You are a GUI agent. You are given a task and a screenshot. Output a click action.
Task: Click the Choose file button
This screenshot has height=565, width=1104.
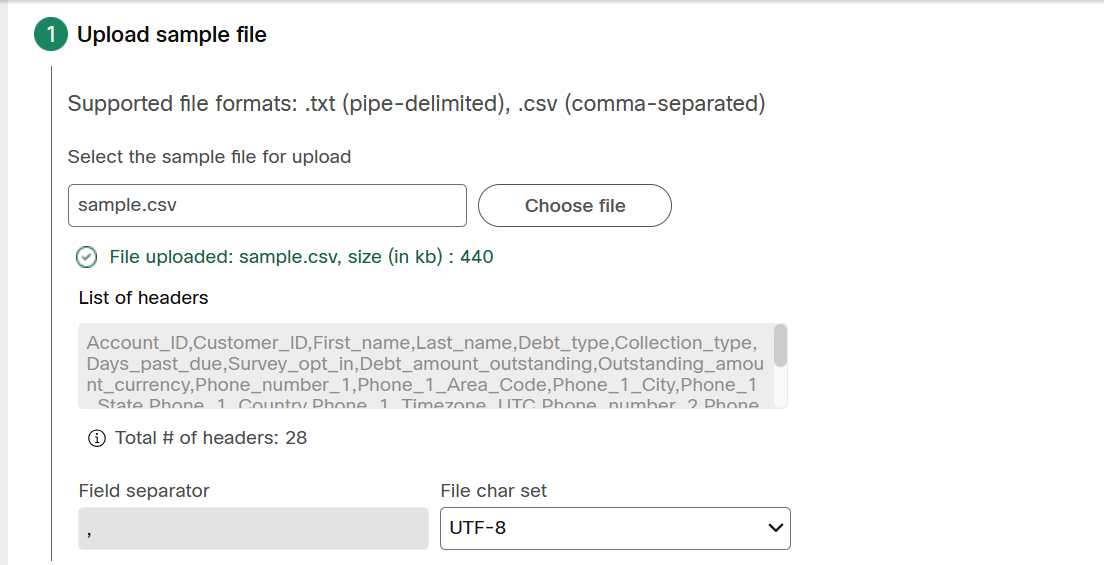[x=575, y=206]
